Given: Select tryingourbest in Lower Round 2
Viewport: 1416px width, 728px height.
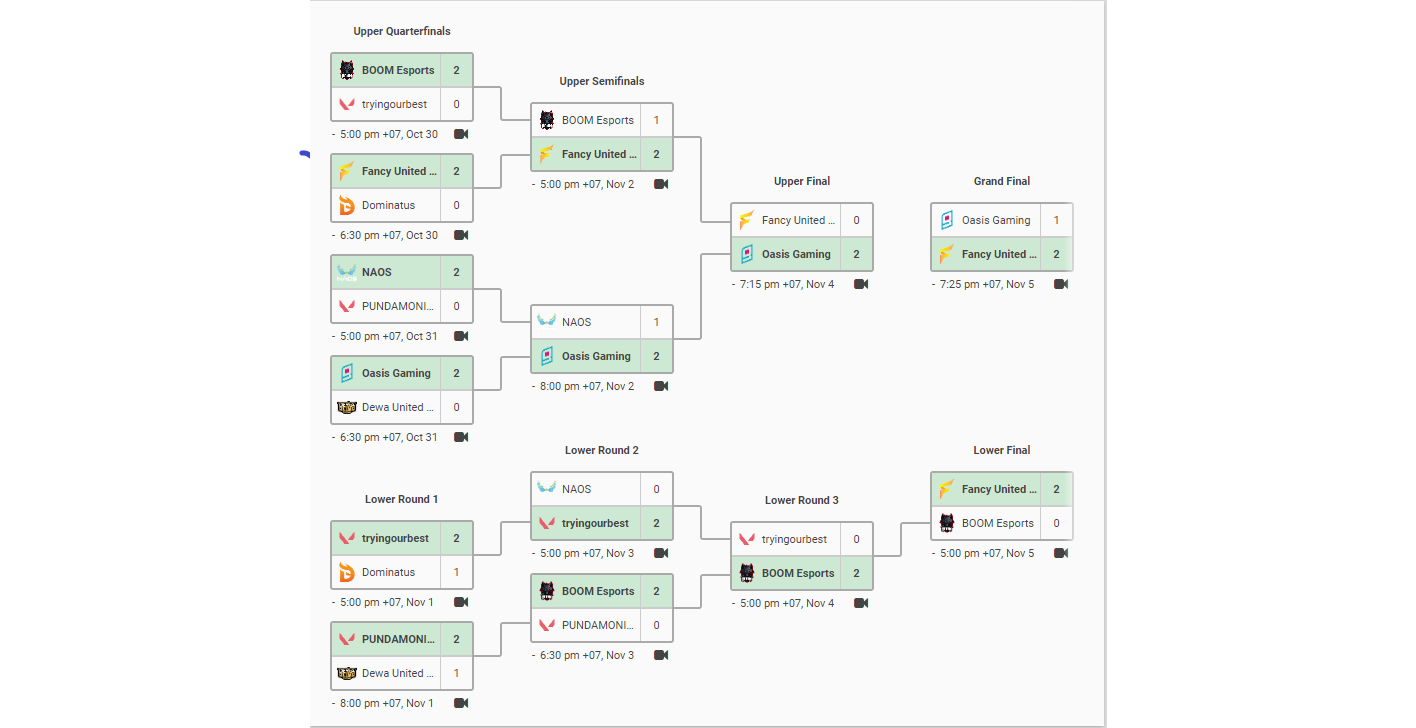Looking at the screenshot, I should click(x=586, y=523).
